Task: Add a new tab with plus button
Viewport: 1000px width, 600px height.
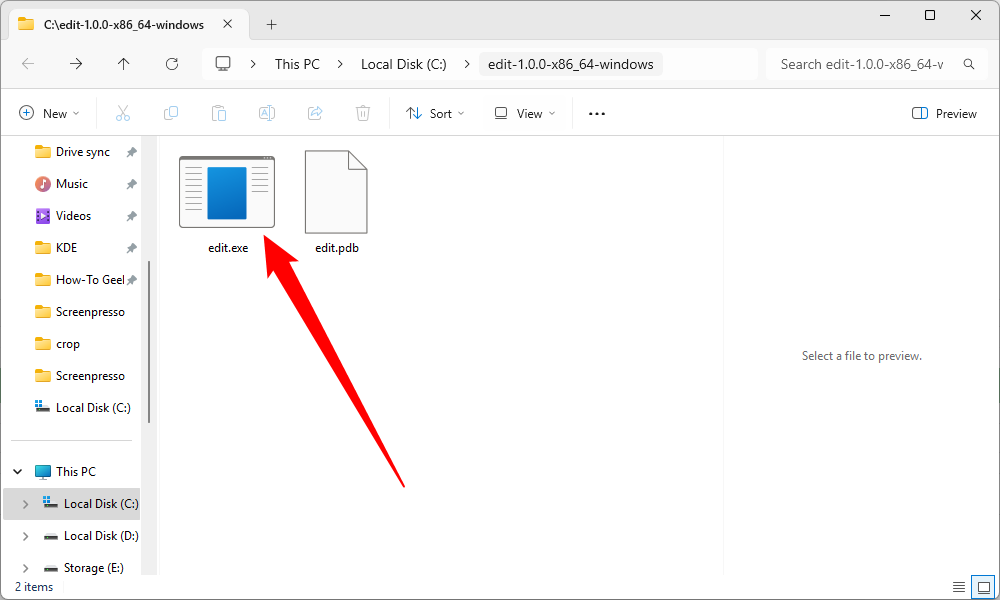Action: 272,24
